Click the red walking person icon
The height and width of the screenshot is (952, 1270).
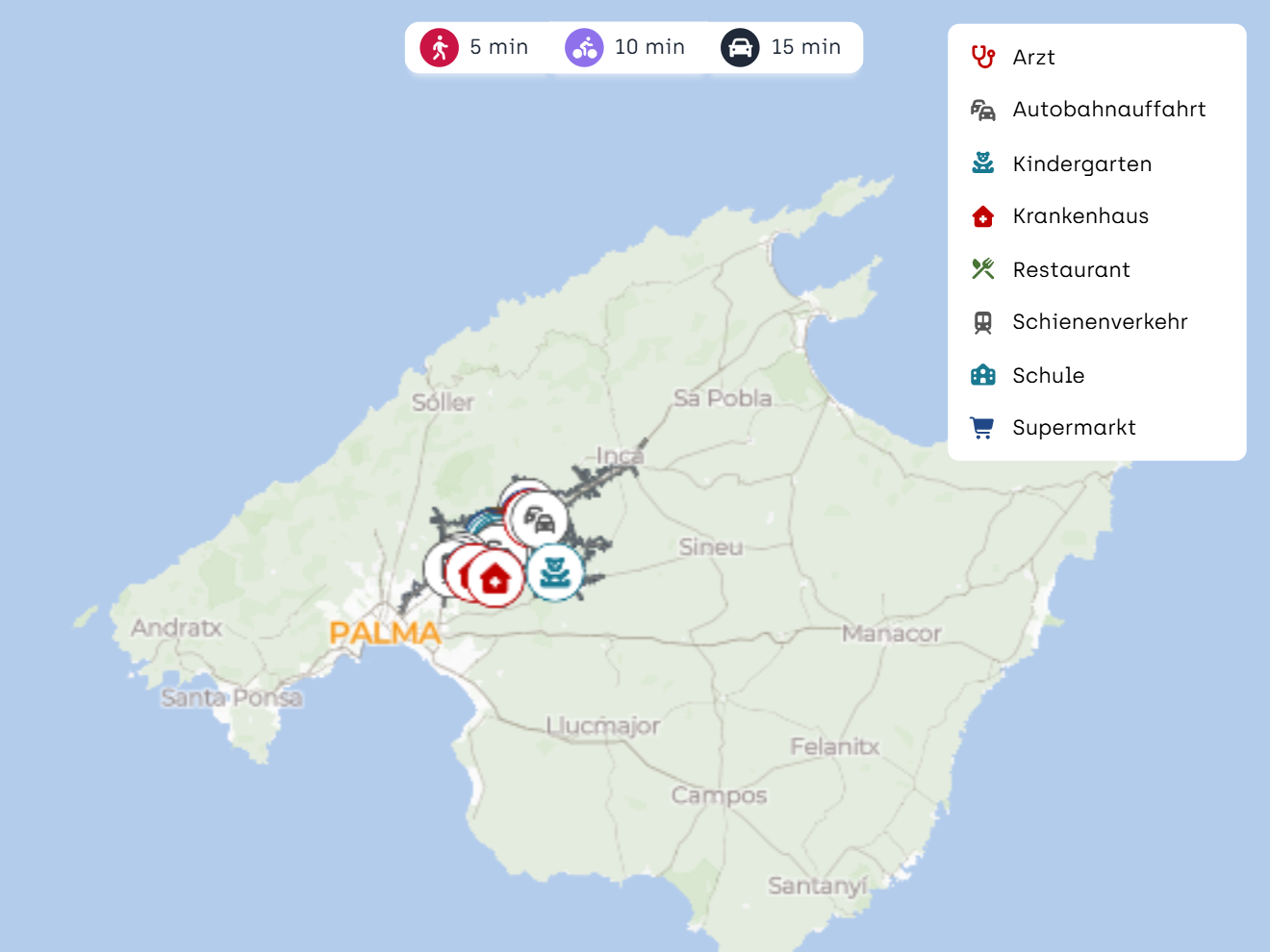pos(440,47)
